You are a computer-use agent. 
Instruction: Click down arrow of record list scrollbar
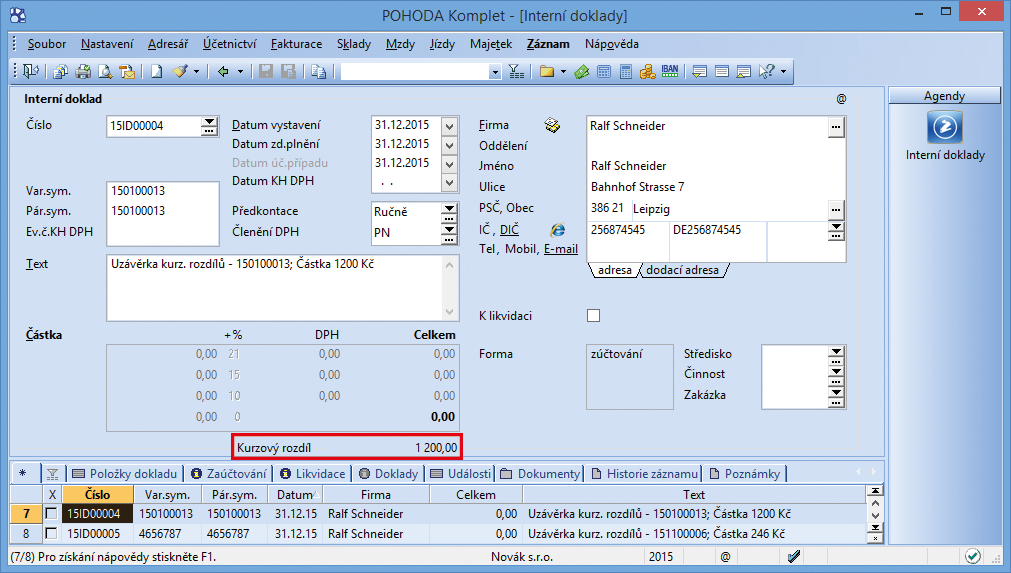(875, 515)
